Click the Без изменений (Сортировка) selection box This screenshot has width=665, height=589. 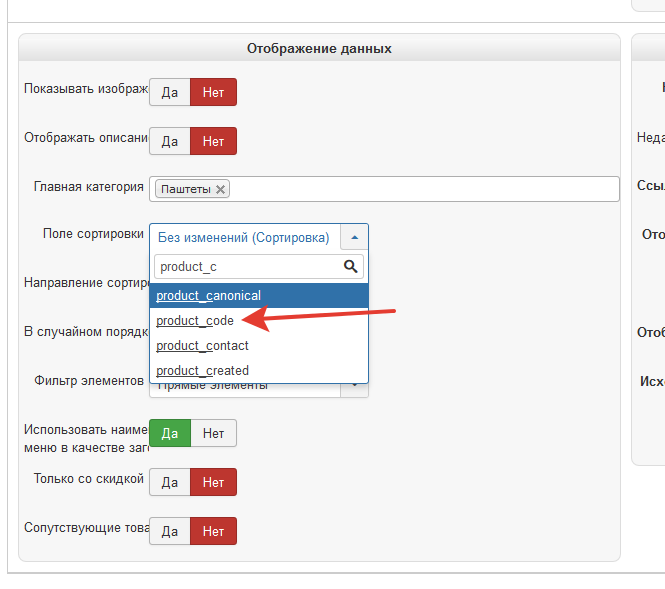click(x=244, y=237)
